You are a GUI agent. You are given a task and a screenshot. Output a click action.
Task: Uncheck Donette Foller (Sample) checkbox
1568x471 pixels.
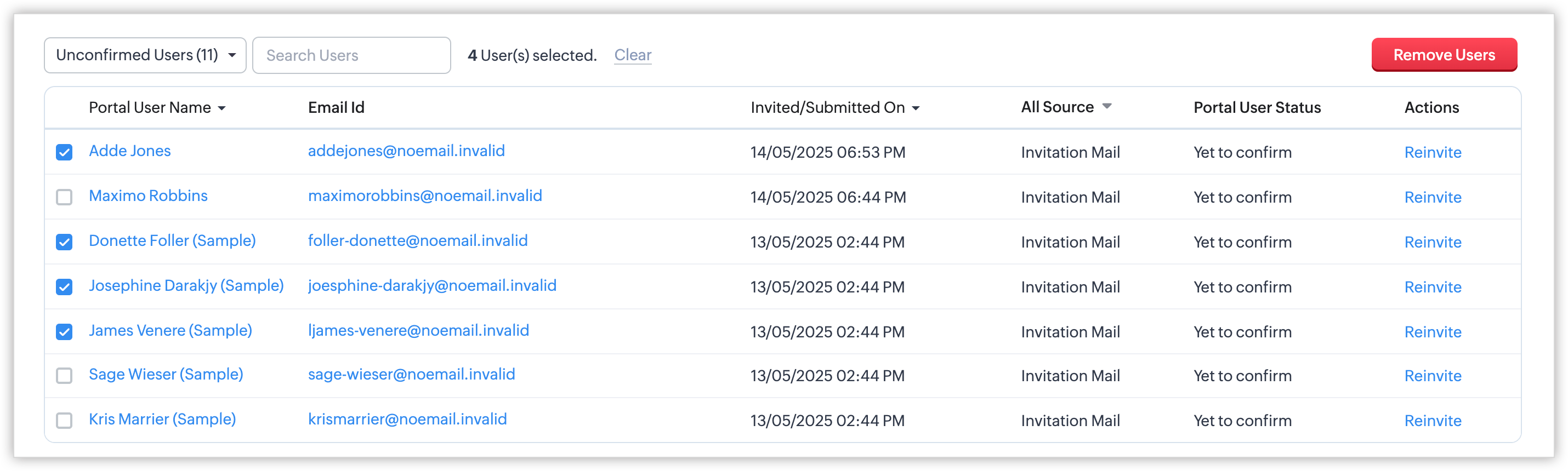pyautogui.click(x=64, y=242)
